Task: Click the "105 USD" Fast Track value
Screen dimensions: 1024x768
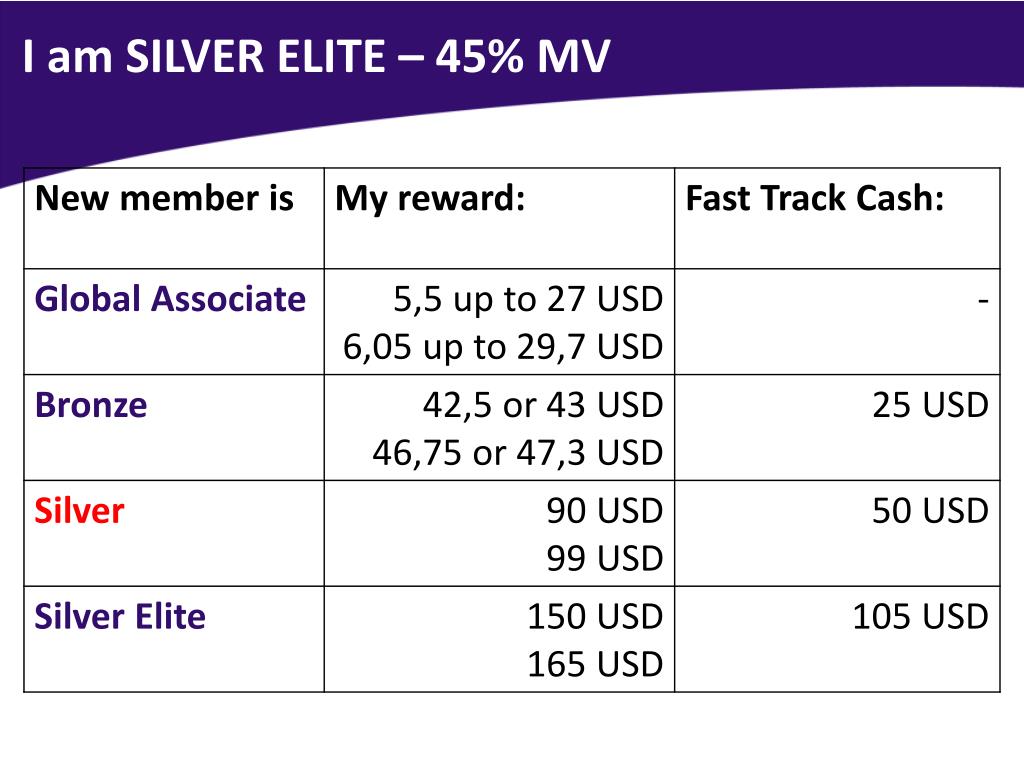Action: coord(920,617)
